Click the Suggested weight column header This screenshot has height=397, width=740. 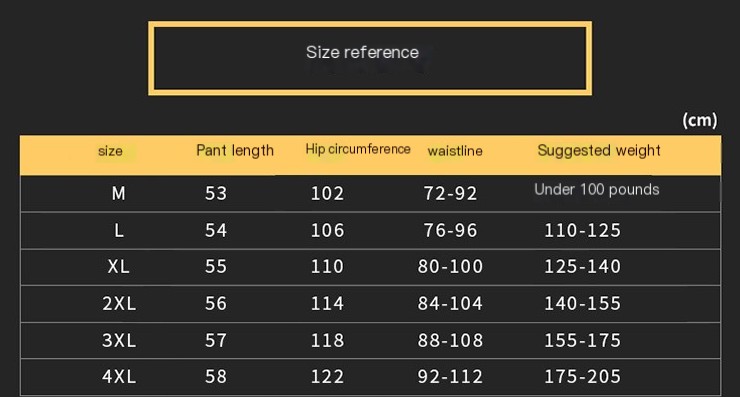pyautogui.click(x=599, y=151)
